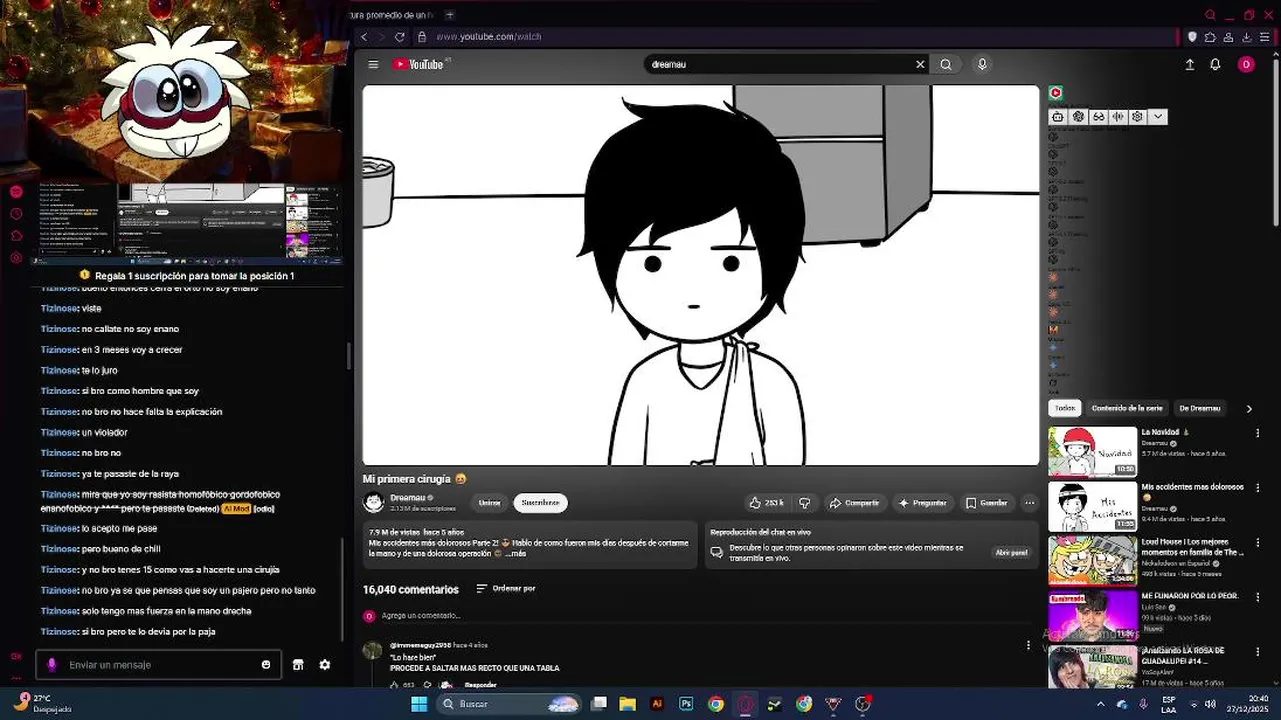Open YouTube notifications bell
This screenshot has height=720, width=1281.
(x=1215, y=64)
